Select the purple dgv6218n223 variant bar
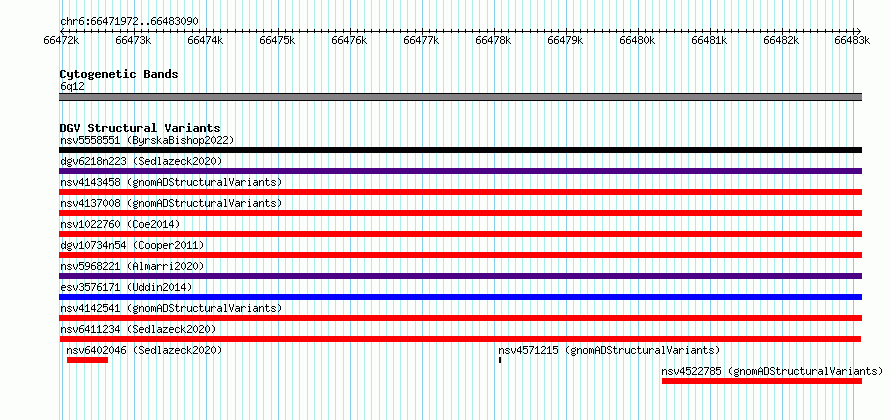 click(x=460, y=171)
